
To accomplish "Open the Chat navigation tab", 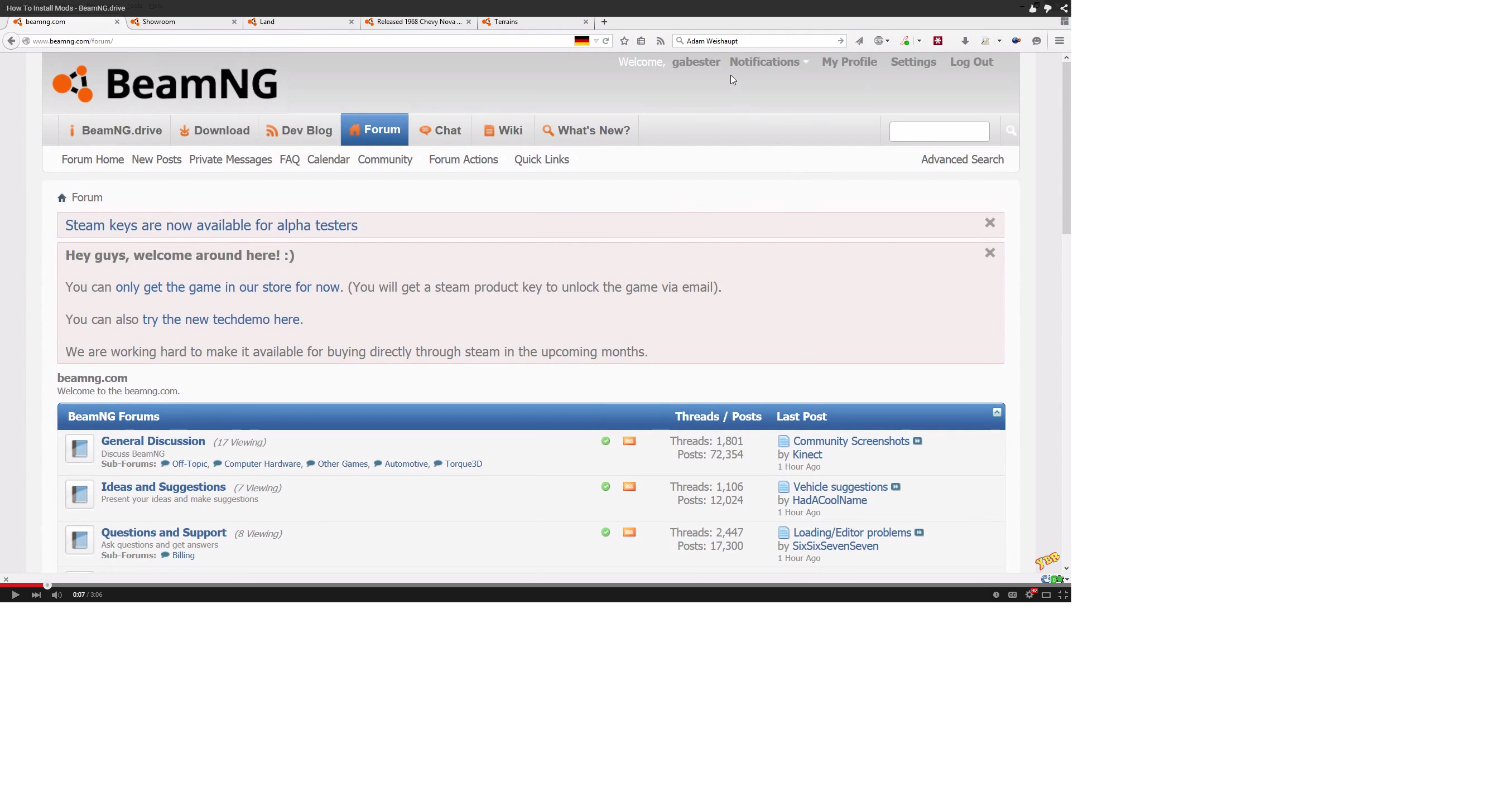I will click(440, 131).
